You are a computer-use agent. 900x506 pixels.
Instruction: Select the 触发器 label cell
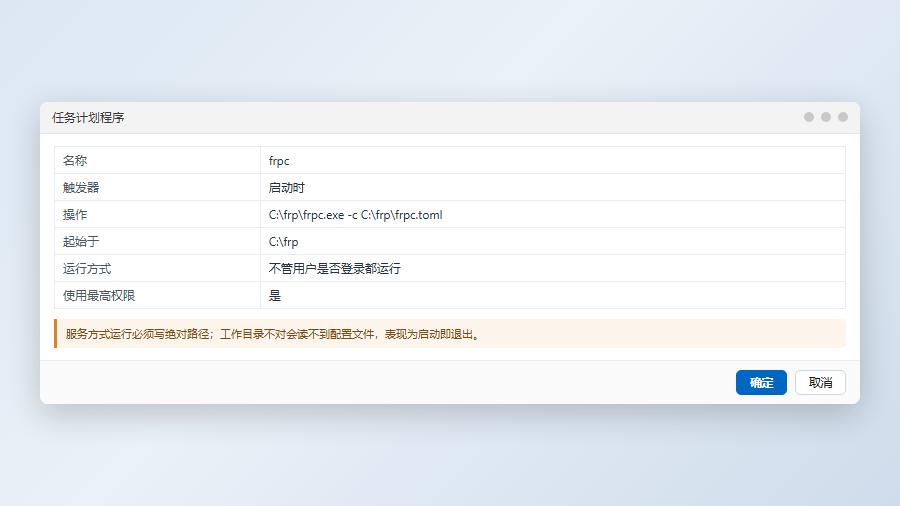pos(157,187)
